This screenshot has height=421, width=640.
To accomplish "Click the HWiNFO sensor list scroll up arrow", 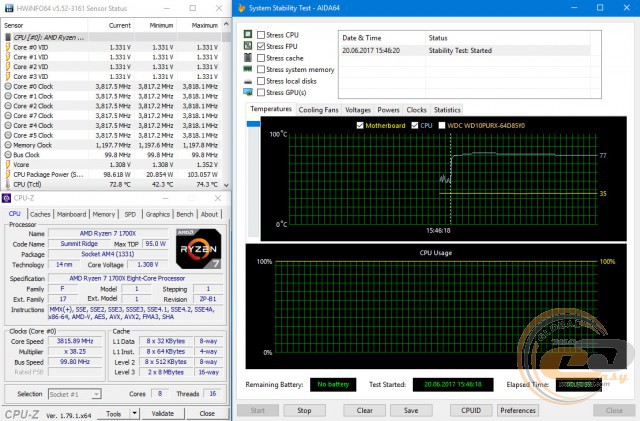I will (x=226, y=25).
